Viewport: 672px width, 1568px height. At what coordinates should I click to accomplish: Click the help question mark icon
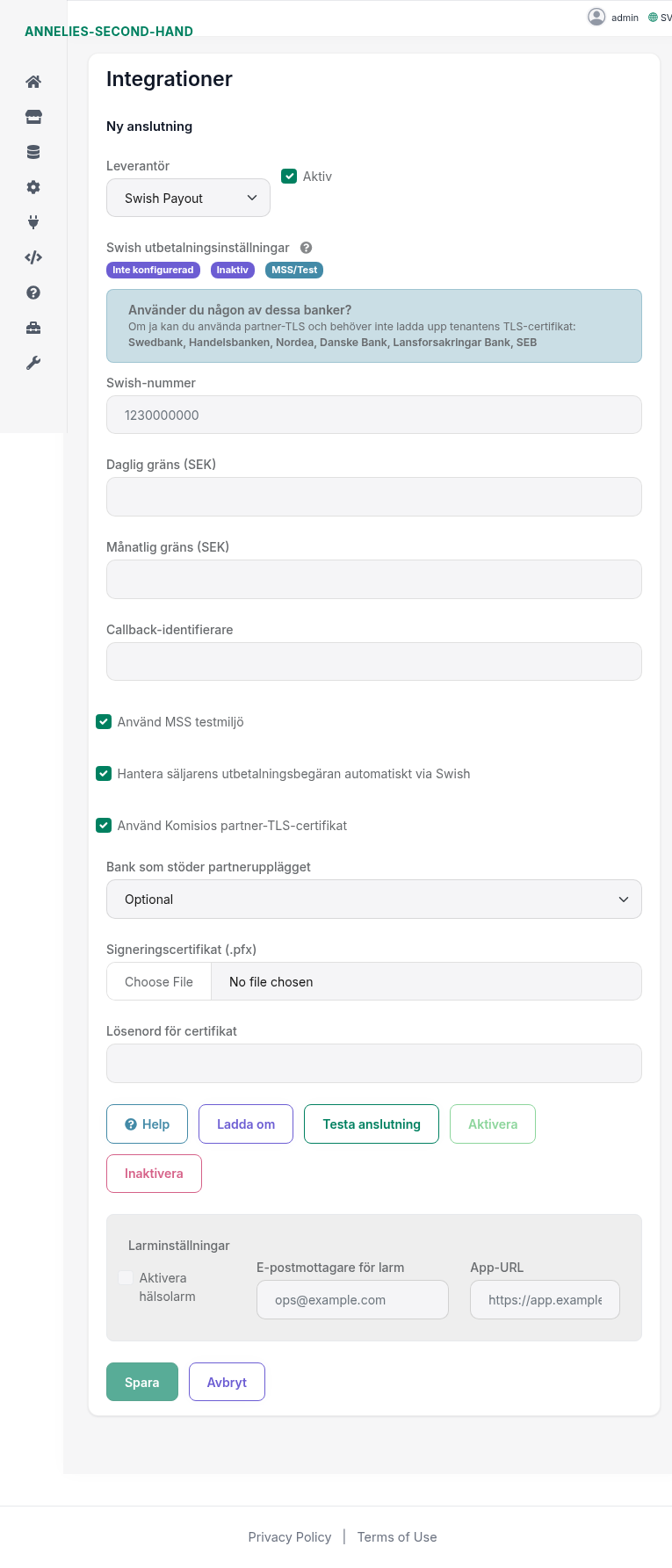click(x=33, y=292)
